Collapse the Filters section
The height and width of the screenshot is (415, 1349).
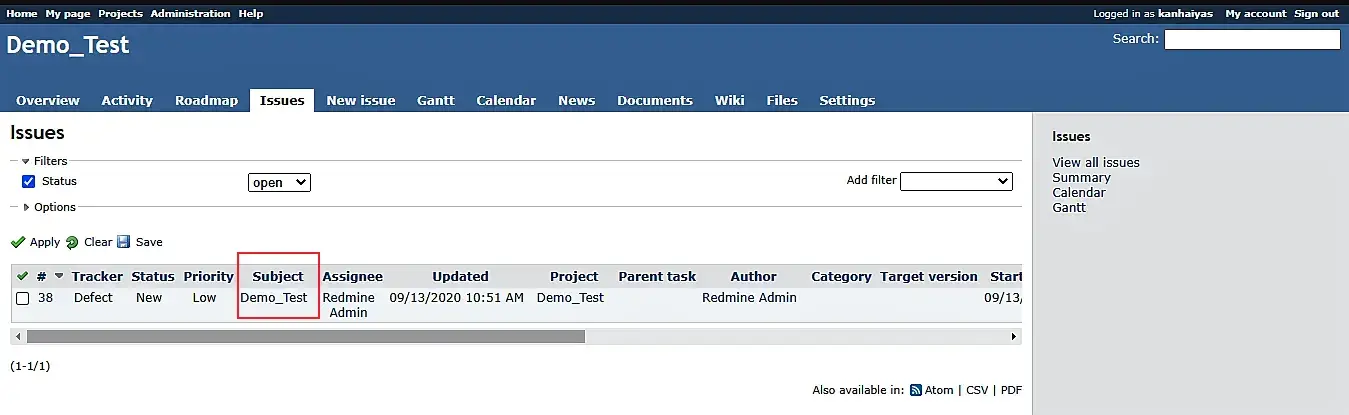26,161
